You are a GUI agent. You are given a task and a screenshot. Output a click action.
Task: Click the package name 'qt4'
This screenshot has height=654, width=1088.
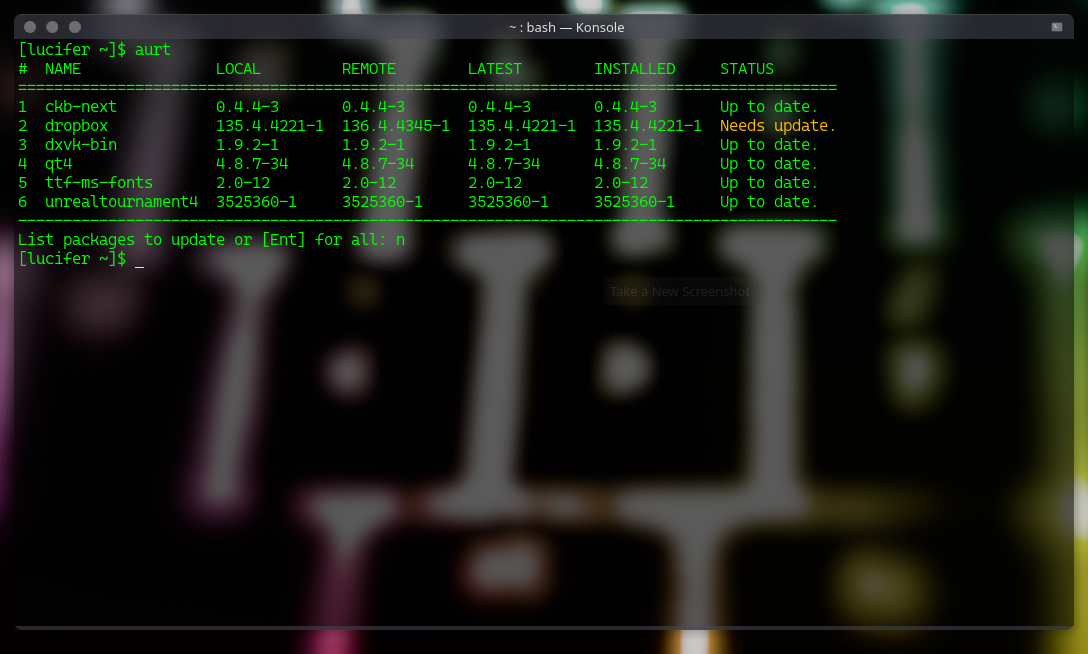point(58,164)
